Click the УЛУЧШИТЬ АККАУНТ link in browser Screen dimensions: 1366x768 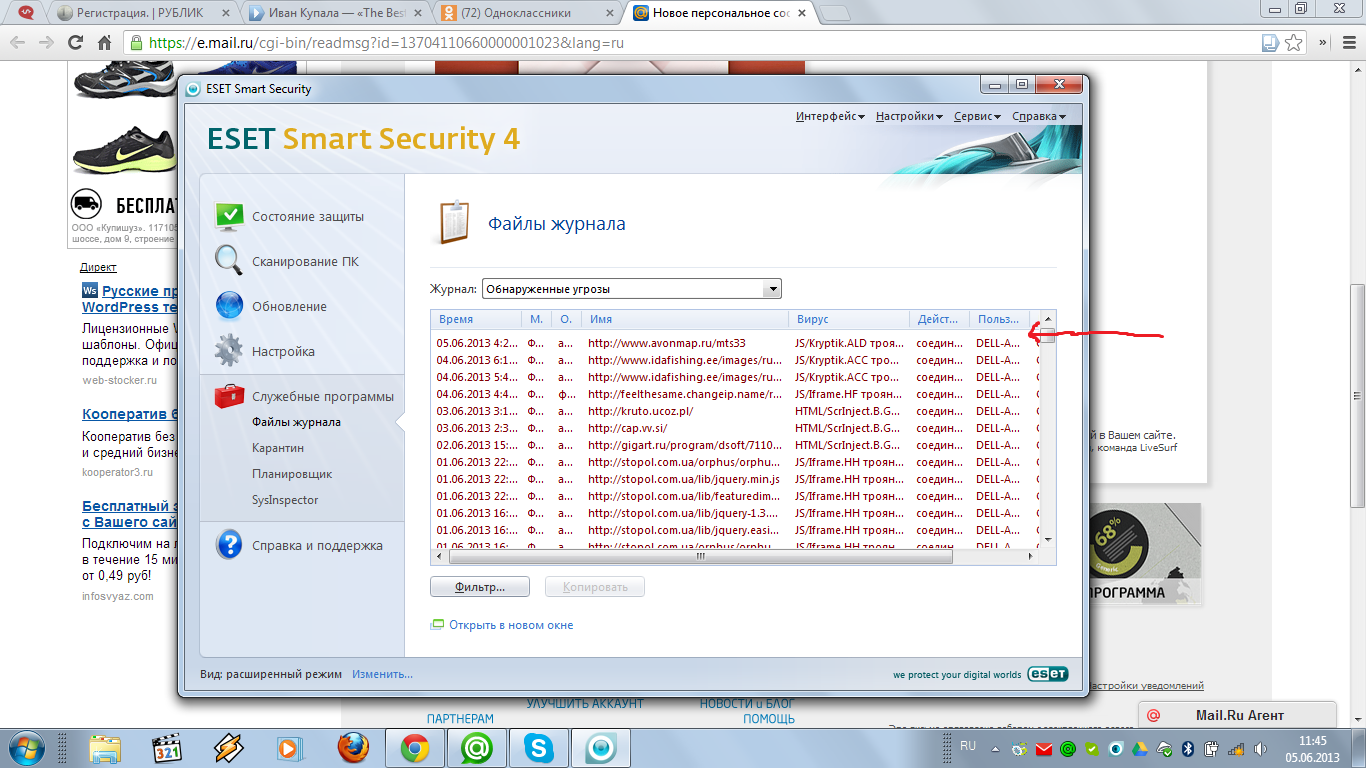585,704
